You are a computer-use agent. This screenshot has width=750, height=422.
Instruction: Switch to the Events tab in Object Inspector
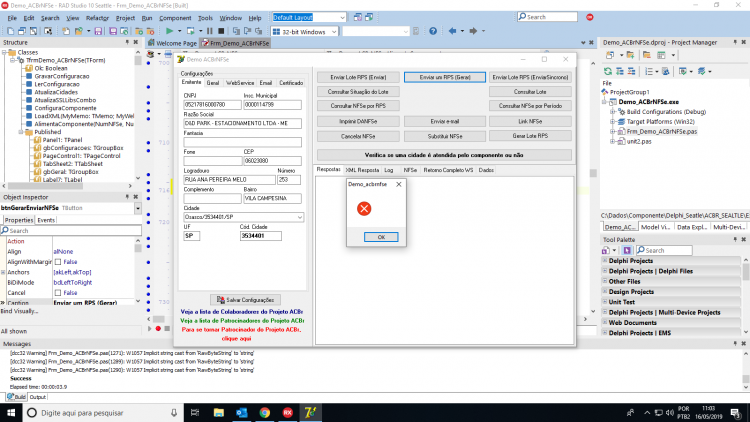tap(46, 220)
